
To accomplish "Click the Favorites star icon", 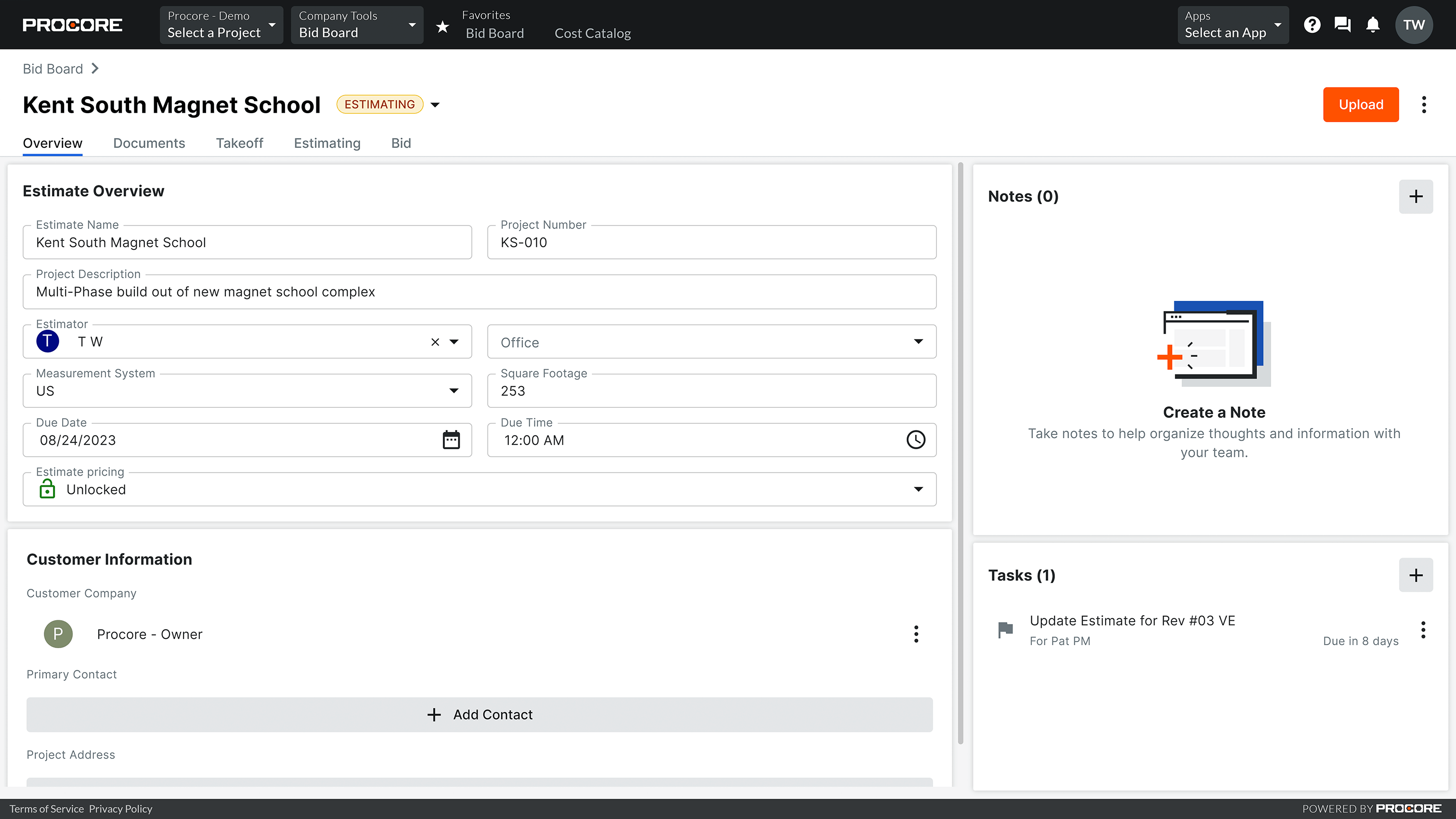I will point(442,26).
